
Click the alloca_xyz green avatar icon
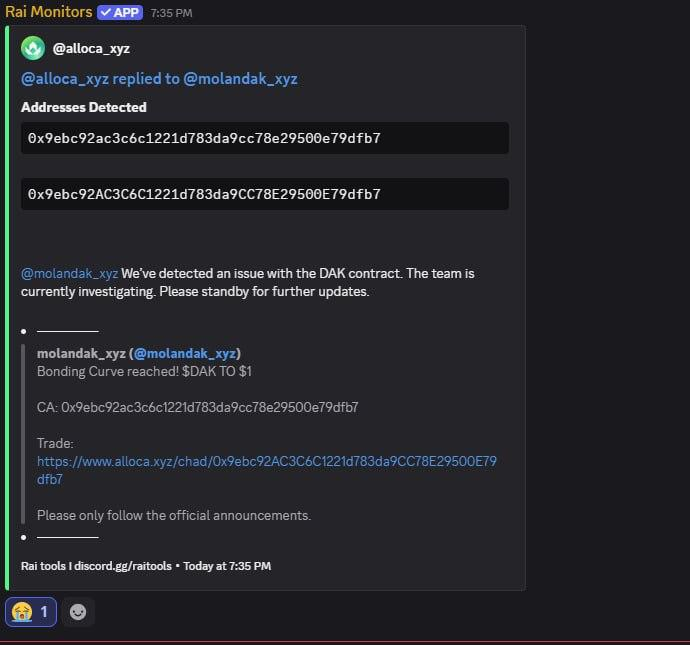pos(33,48)
